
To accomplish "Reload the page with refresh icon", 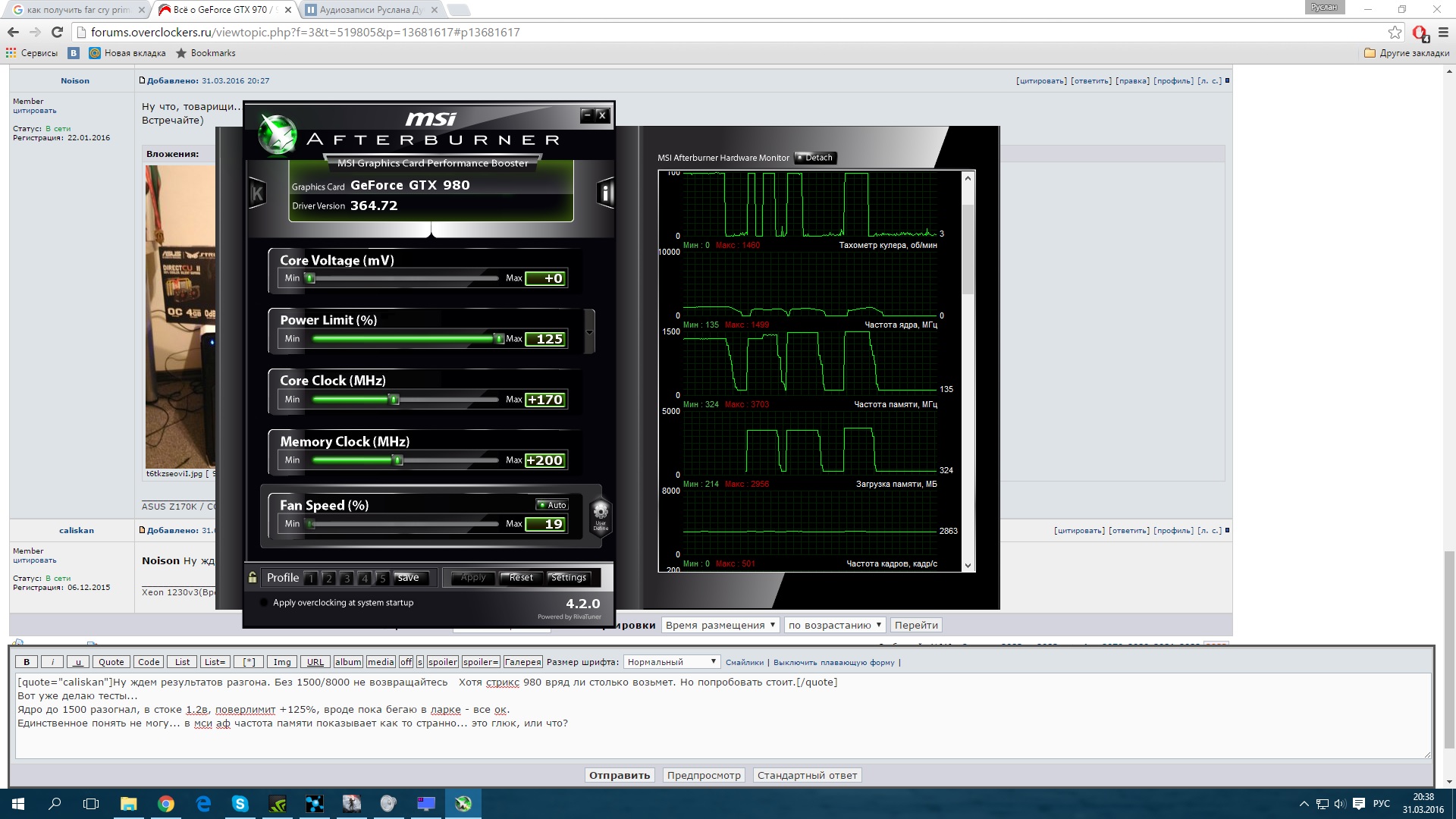I will tap(57, 32).
